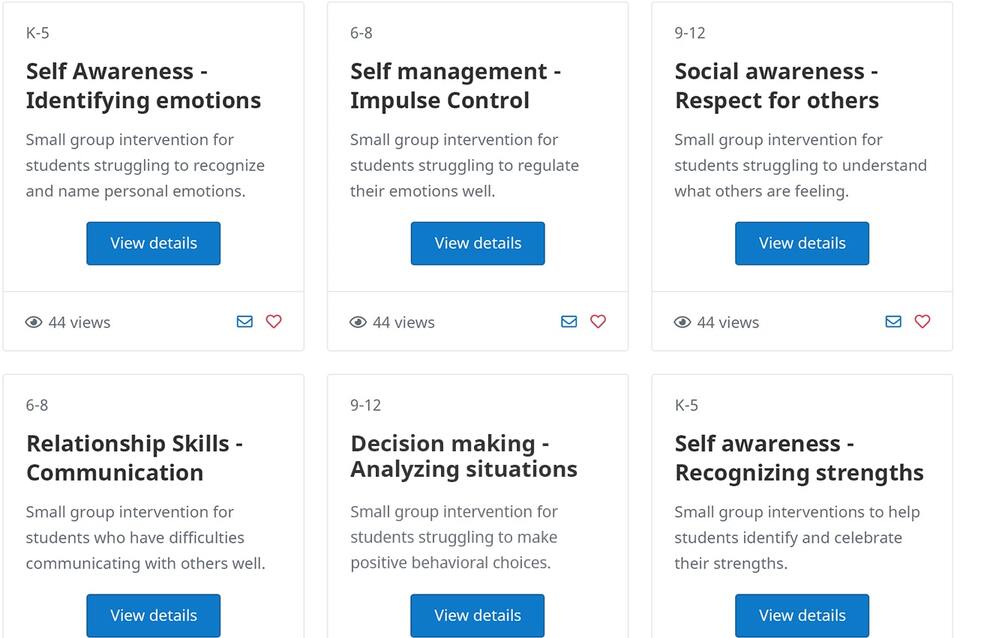
Task: View details for Self awareness Recognizing strengths
Action: pos(802,615)
